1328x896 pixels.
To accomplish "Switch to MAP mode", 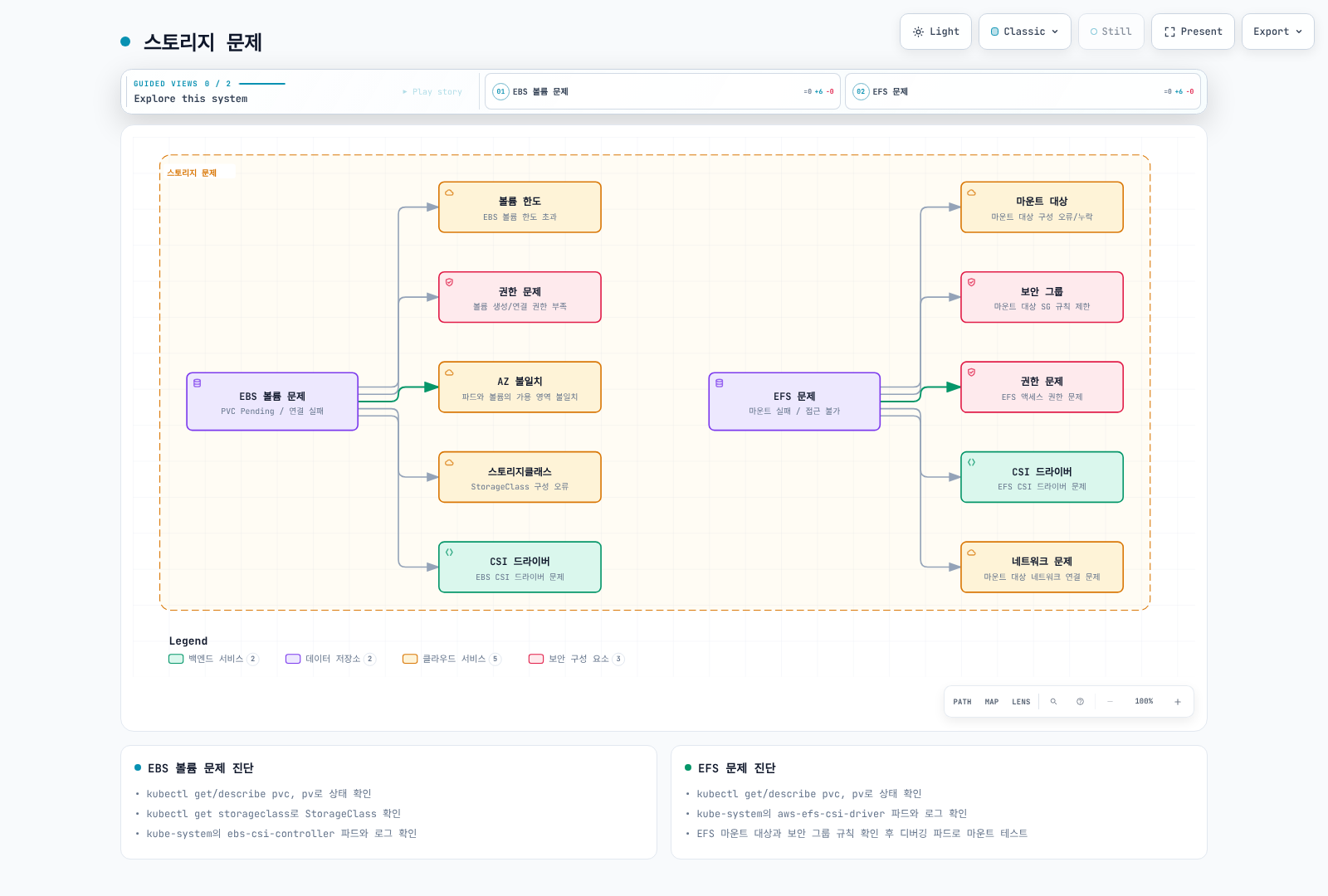I will tap(992, 702).
